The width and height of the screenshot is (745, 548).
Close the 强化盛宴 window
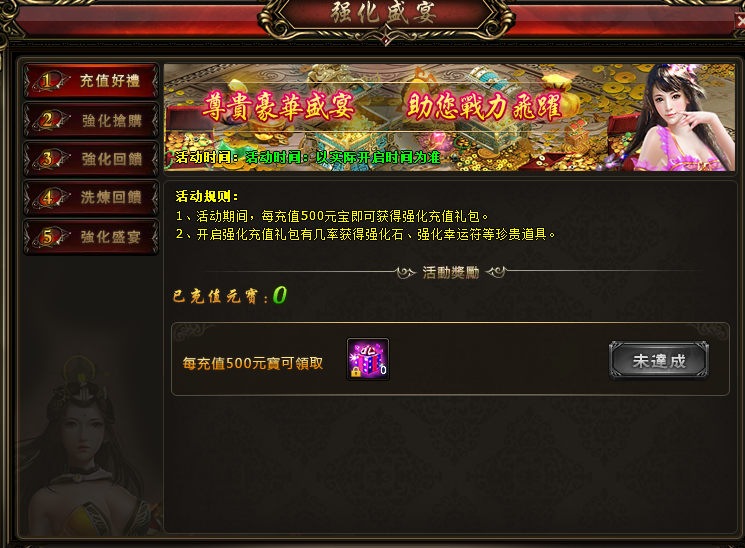[740, 21]
